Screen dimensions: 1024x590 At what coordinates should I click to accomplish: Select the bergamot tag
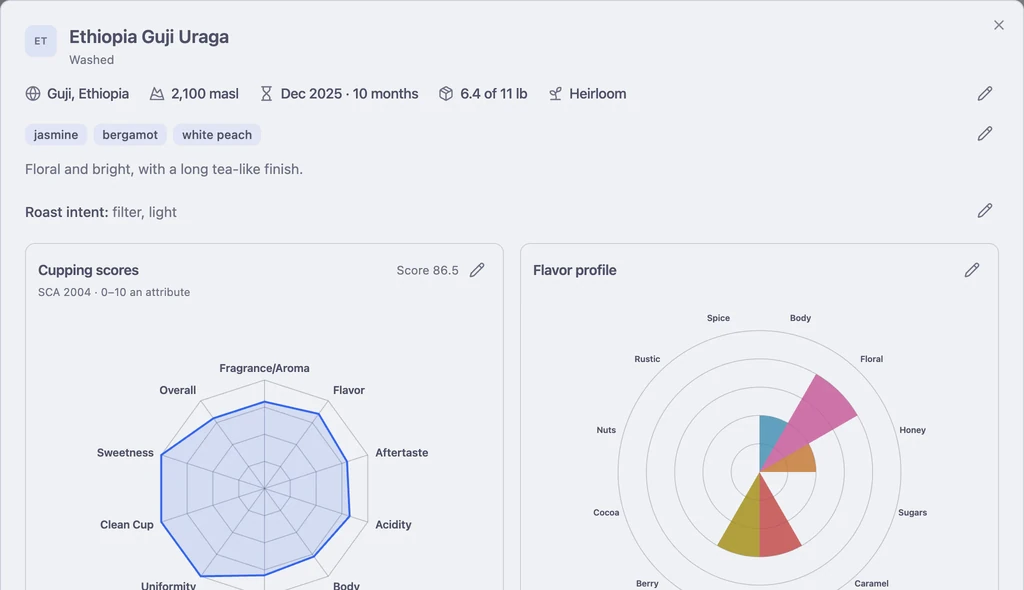tap(130, 135)
